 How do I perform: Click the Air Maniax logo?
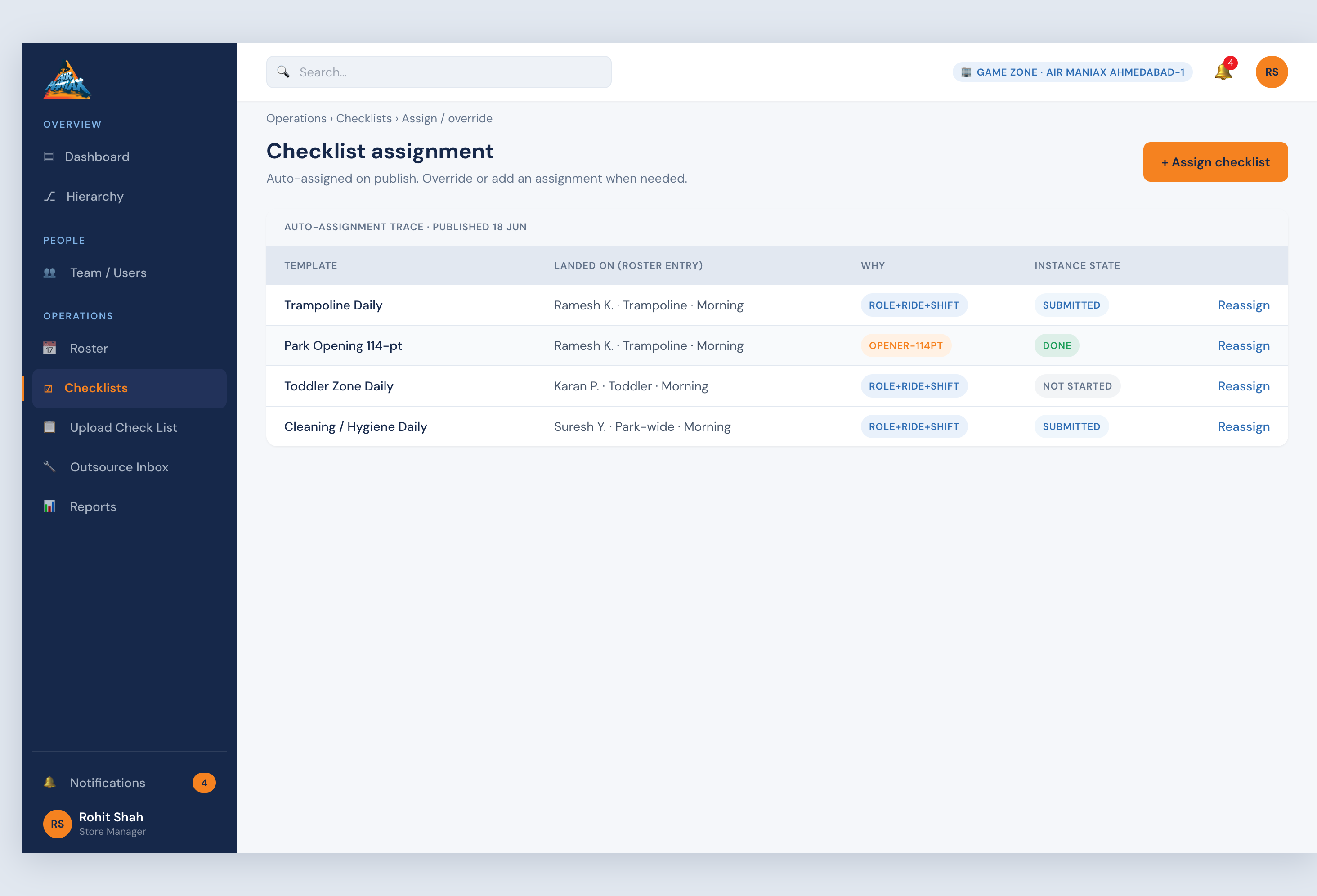[67, 80]
